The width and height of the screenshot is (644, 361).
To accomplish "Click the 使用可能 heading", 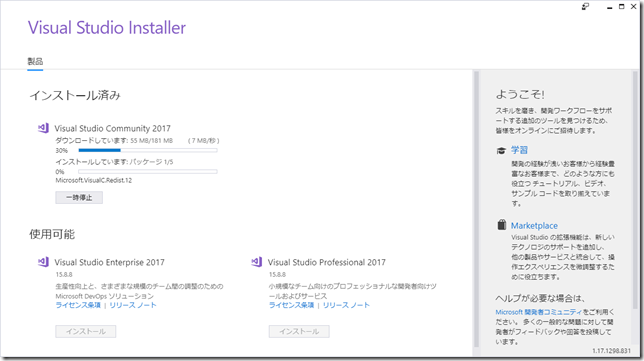I will (x=52, y=234).
